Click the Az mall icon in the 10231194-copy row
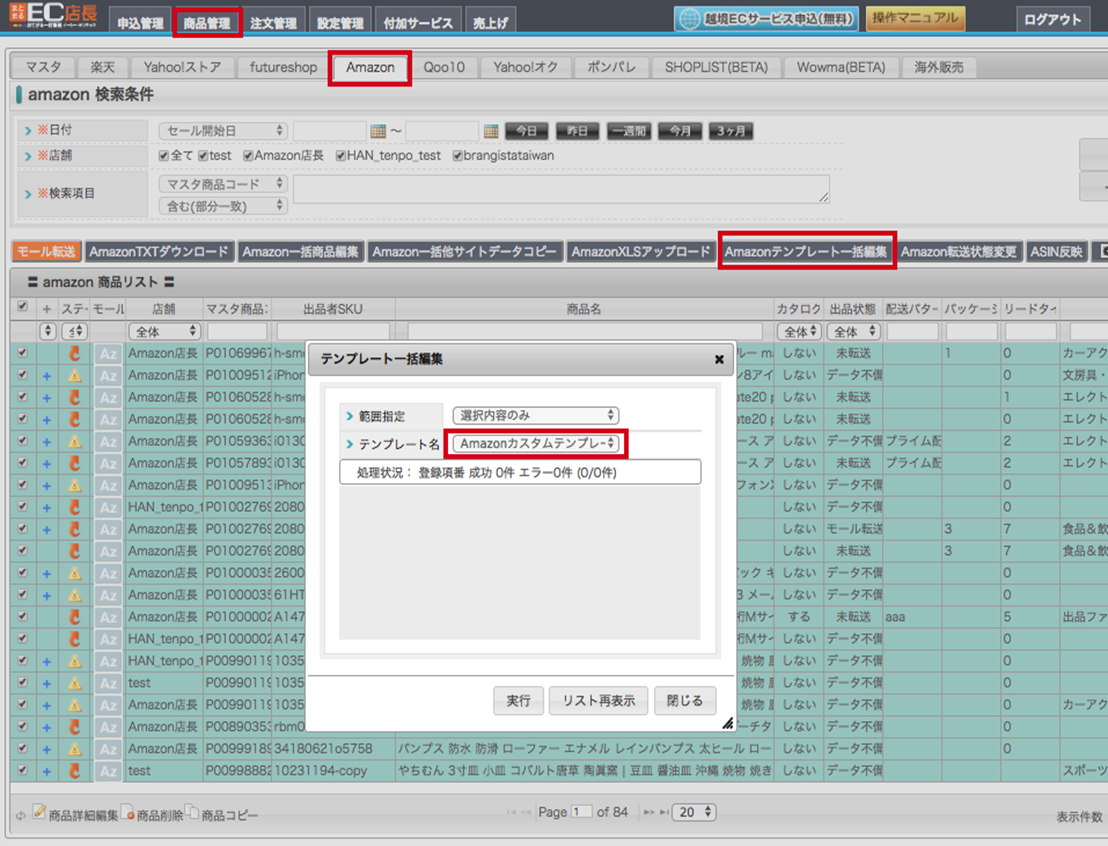Screen dimensions: 1108x846 (x=107, y=771)
